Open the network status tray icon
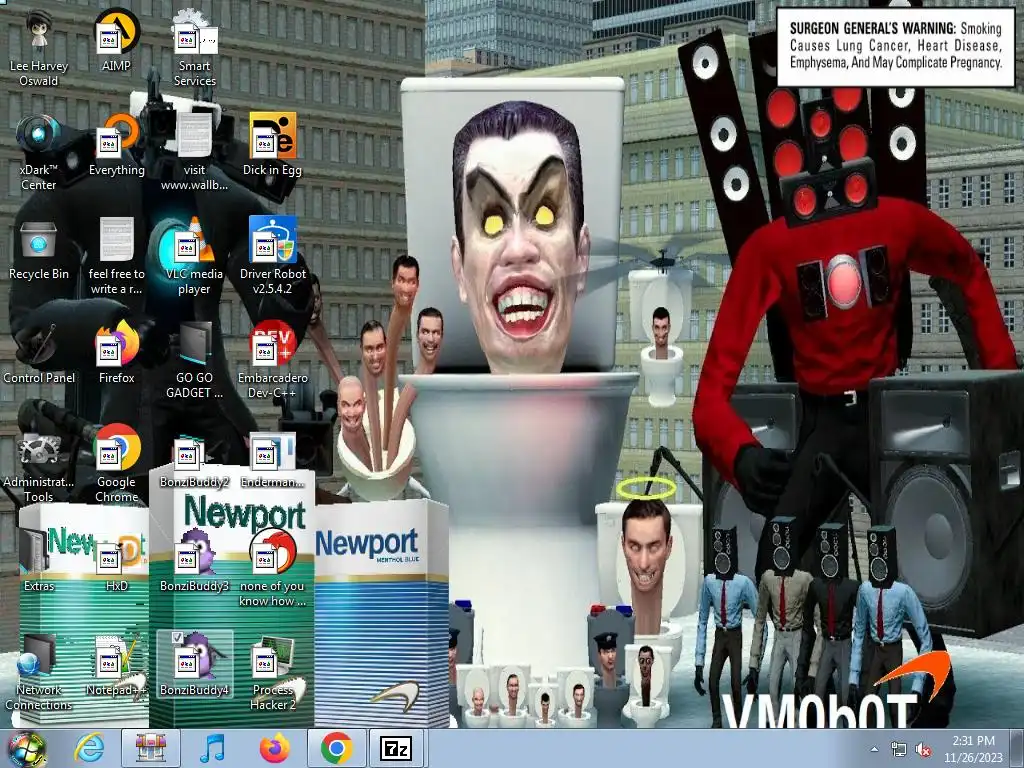The image size is (1024, 768). (x=899, y=749)
